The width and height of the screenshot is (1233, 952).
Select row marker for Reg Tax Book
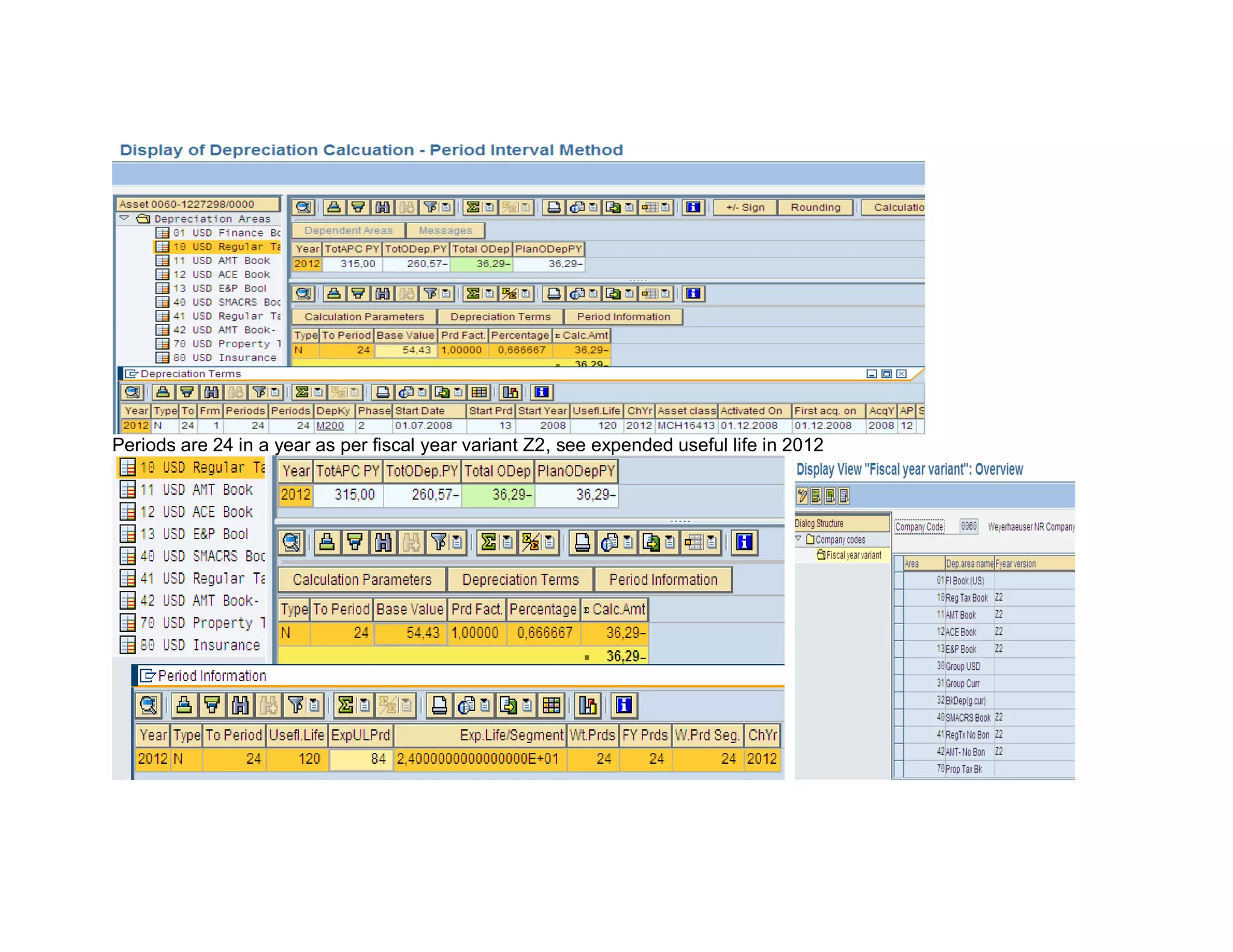[899, 598]
